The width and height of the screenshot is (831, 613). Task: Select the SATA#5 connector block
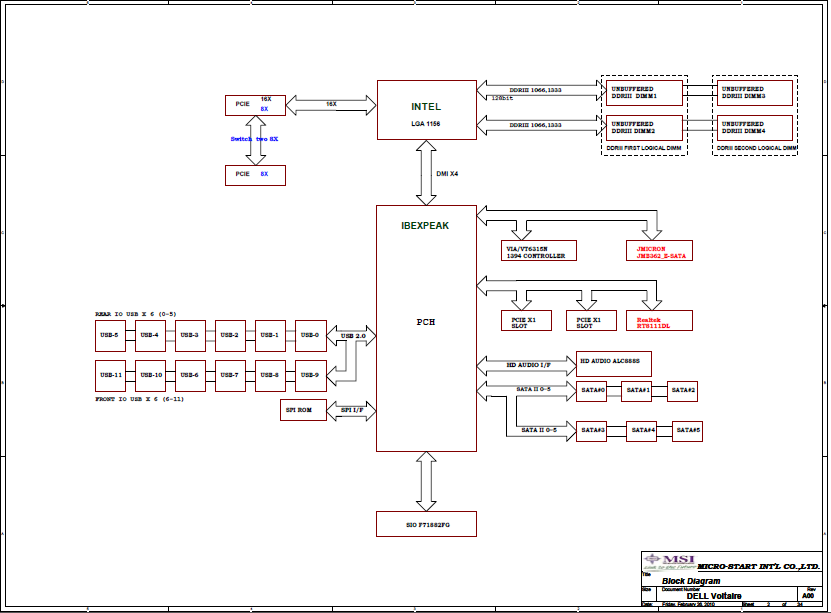(x=687, y=430)
